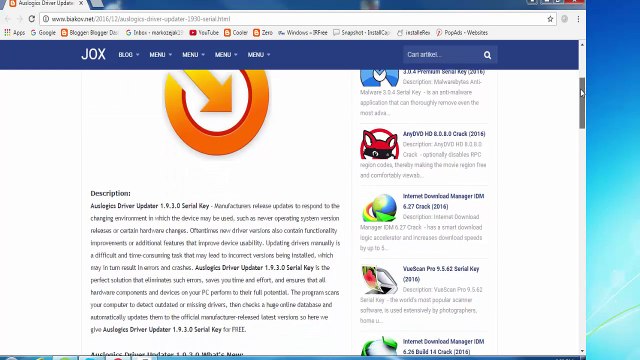Image resolution: width=640 pixels, height=360 pixels.
Task: Open Internet Download Manager IDM 6.27 Crack link
Action: [x=444, y=201]
